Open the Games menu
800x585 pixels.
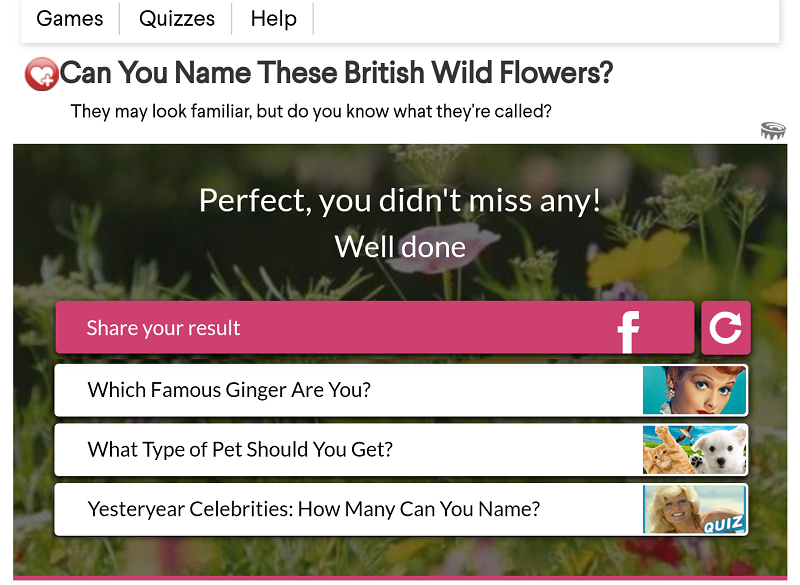[69, 18]
